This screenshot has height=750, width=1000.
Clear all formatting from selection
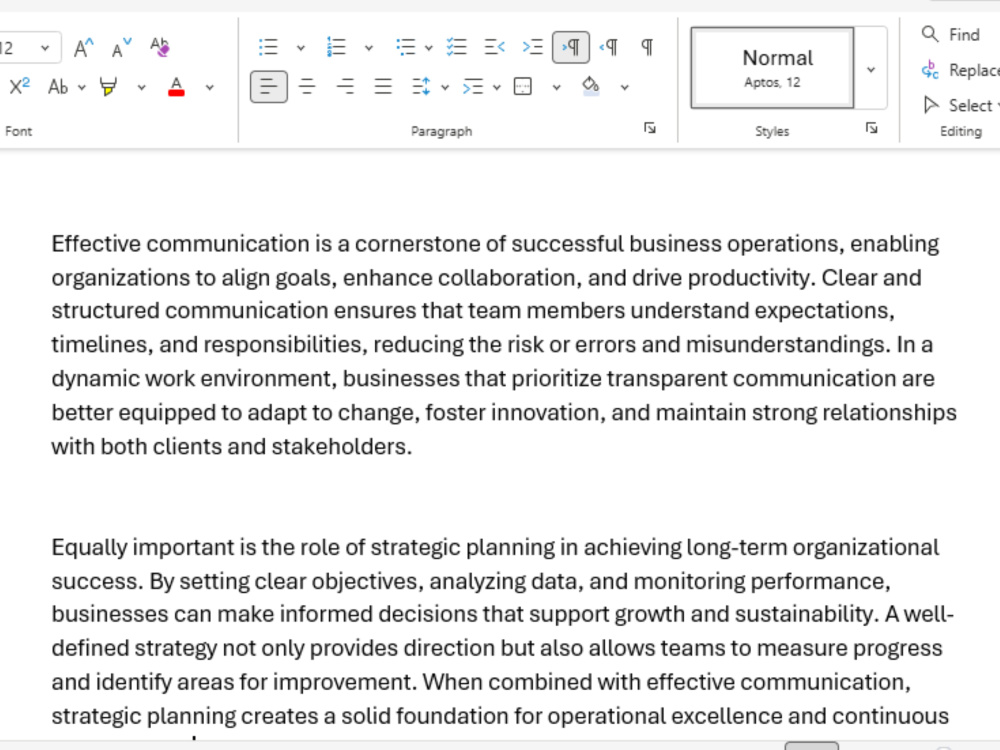coord(159,47)
